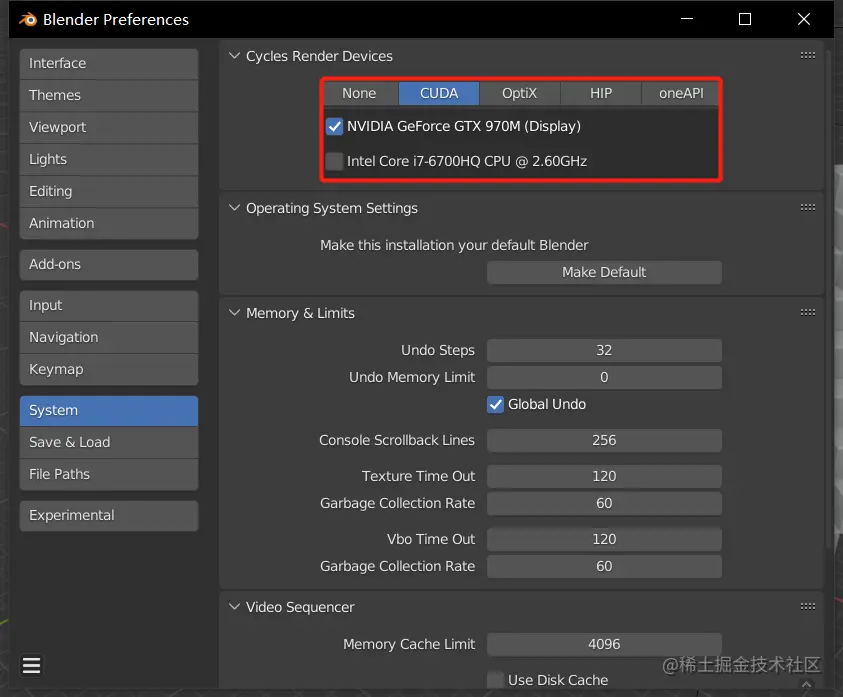This screenshot has height=697, width=843.
Task: Open the File Paths preferences section
Action: coord(109,474)
